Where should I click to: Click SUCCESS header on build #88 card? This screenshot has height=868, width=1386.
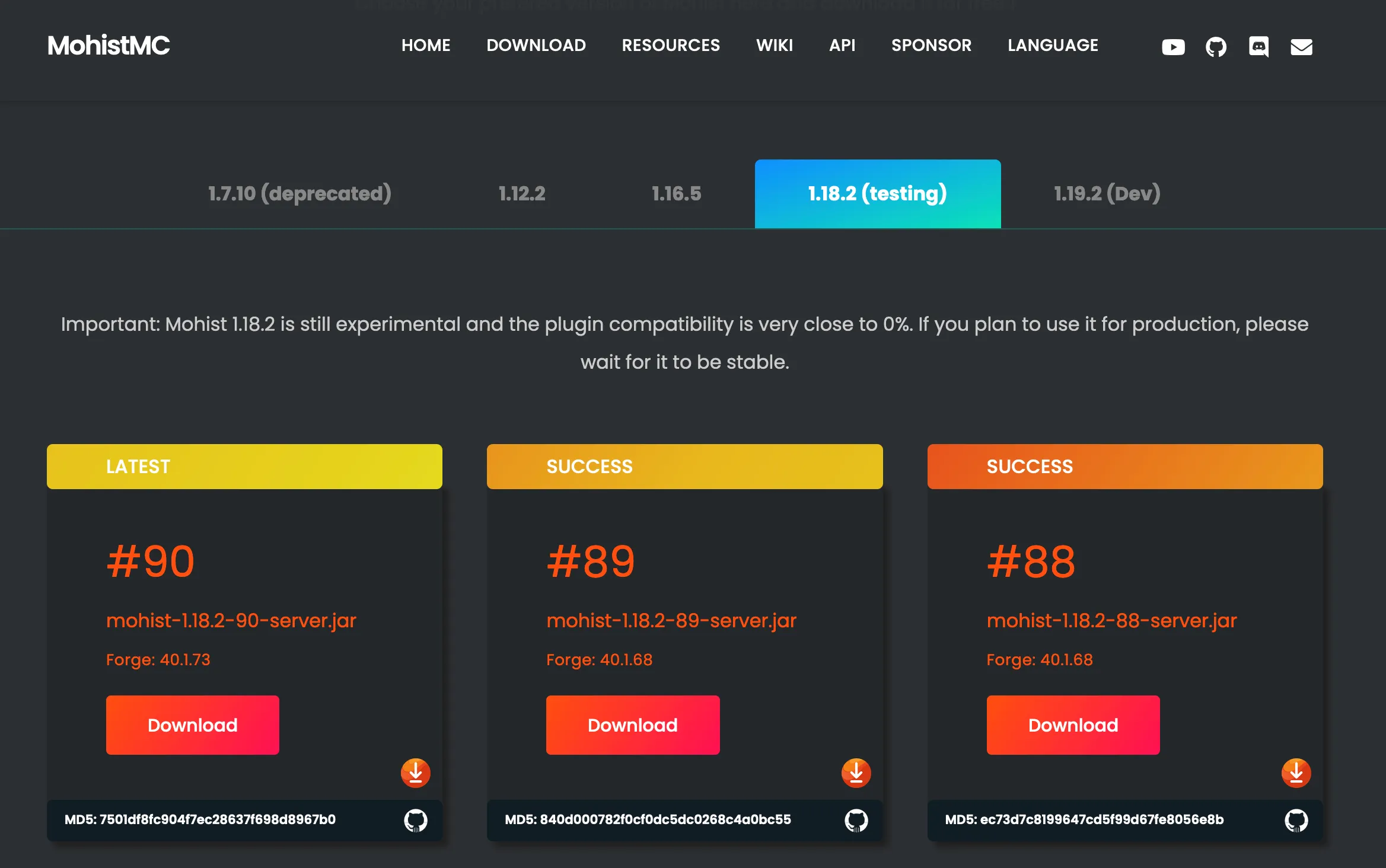tap(1125, 466)
